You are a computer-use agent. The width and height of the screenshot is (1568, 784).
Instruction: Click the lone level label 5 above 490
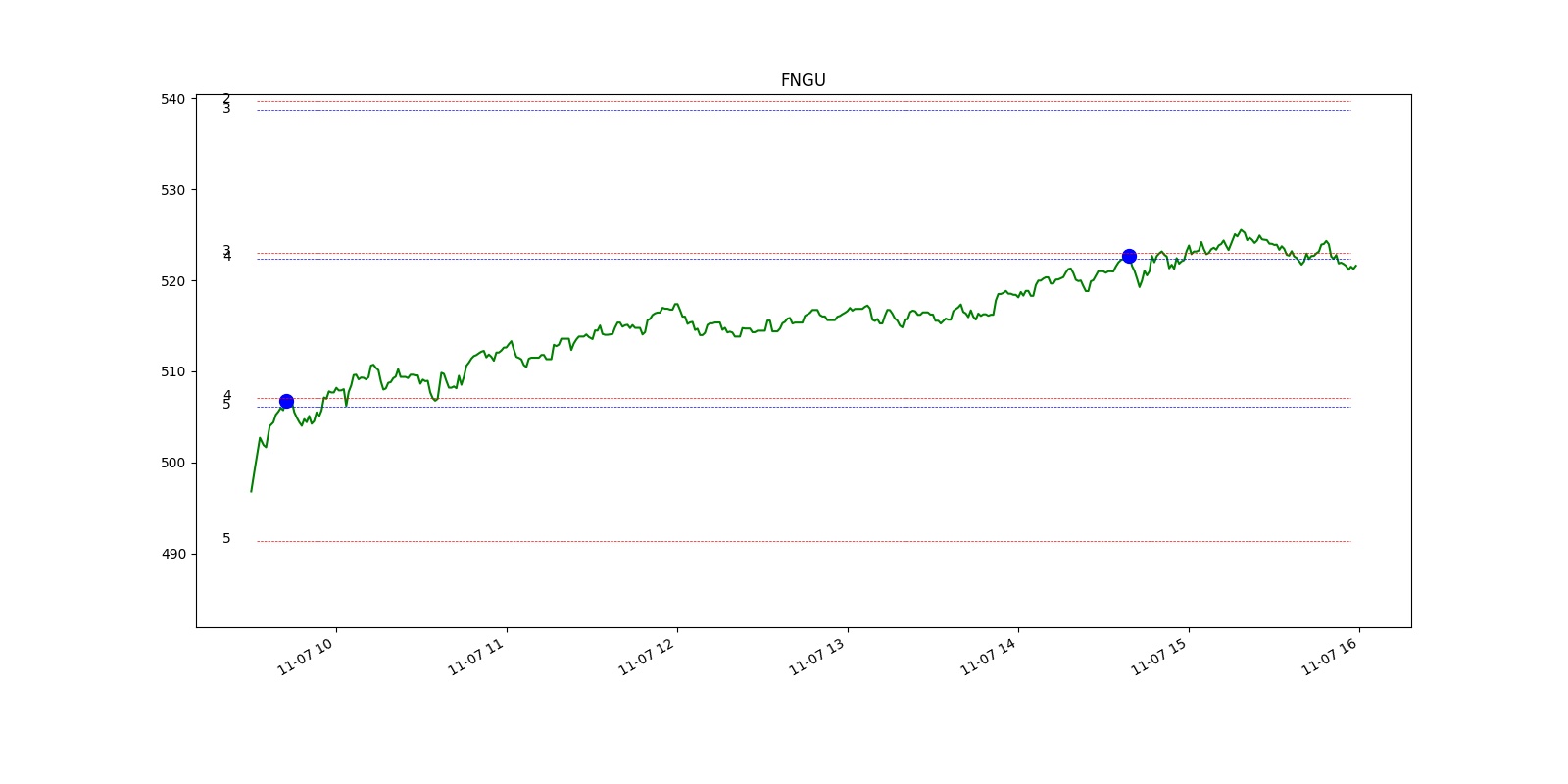point(226,538)
